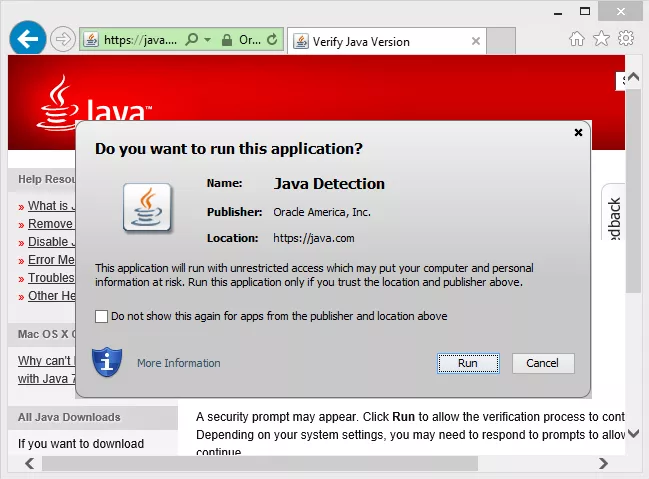649x479 pixels.
Task: Open 'Why can't I... with Java 7' link
Action: pyautogui.click(x=46, y=370)
